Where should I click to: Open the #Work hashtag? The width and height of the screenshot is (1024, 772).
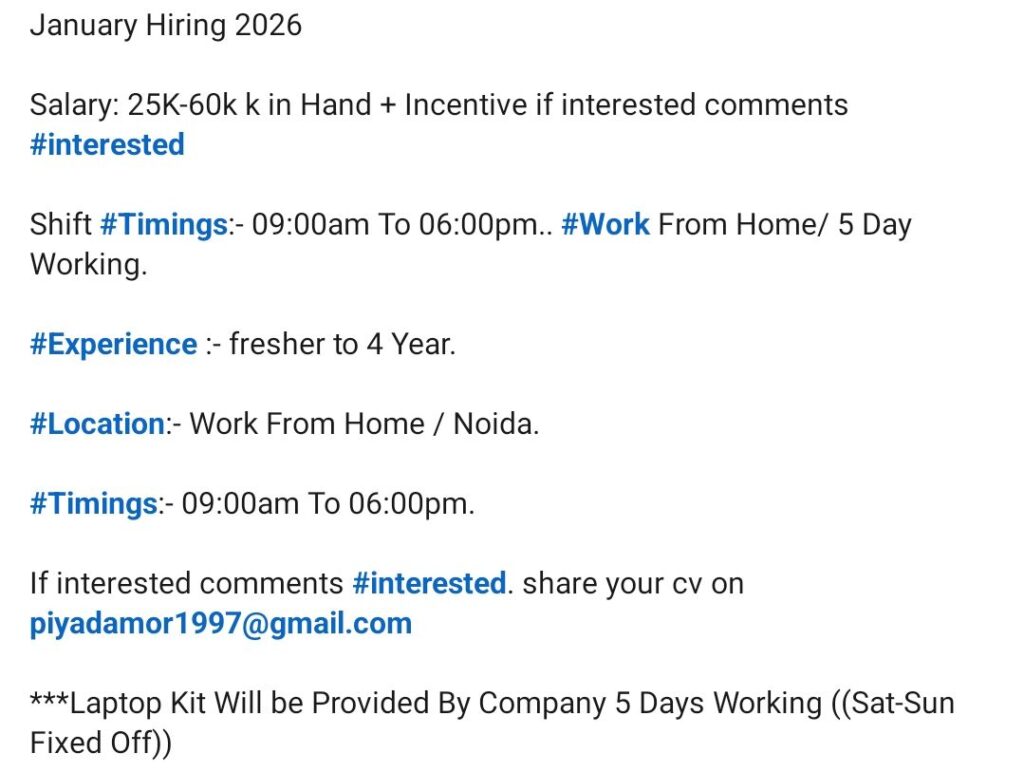point(605,224)
